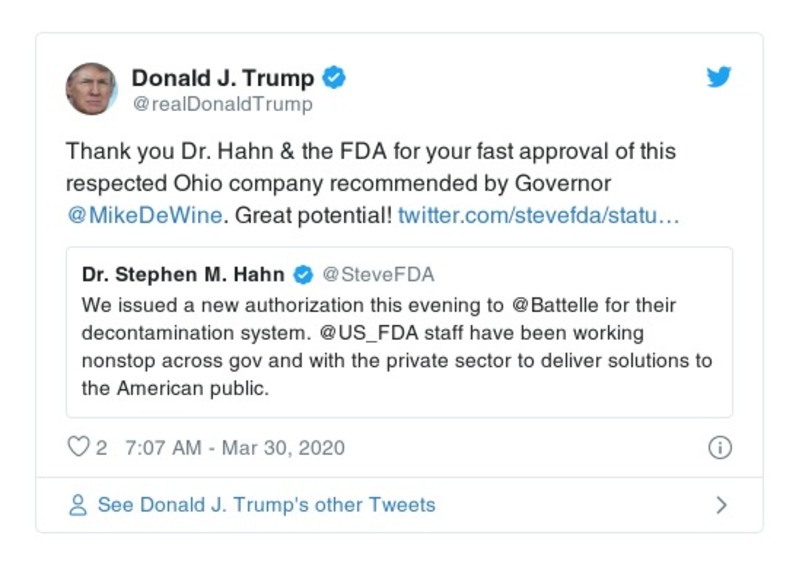The height and width of the screenshot is (583, 799).
Task: Open the tweet info icon
Action: pyautogui.click(x=719, y=448)
